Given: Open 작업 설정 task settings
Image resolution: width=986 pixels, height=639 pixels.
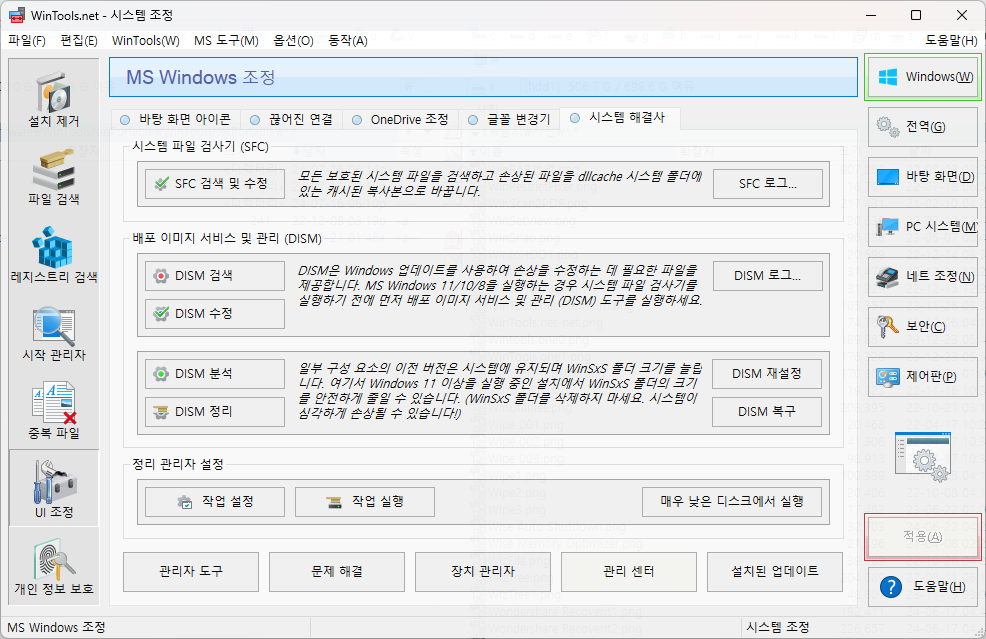Looking at the screenshot, I should click(x=214, y=502).
